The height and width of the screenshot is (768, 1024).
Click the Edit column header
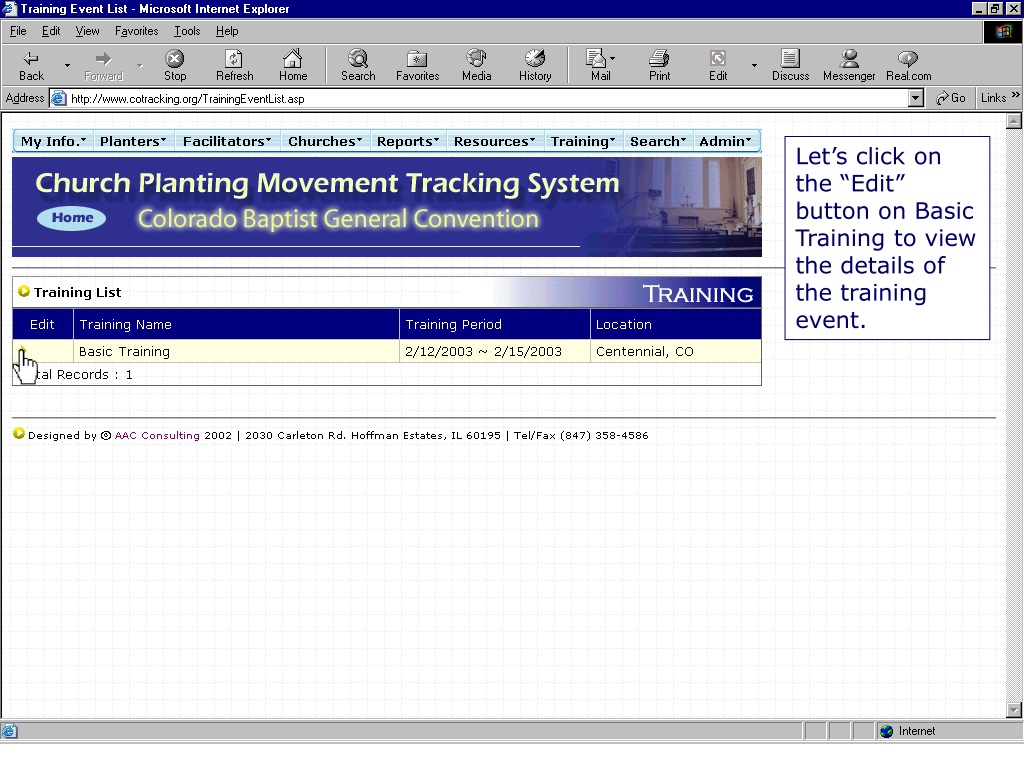pyautogui.click(x=42, y=325)
